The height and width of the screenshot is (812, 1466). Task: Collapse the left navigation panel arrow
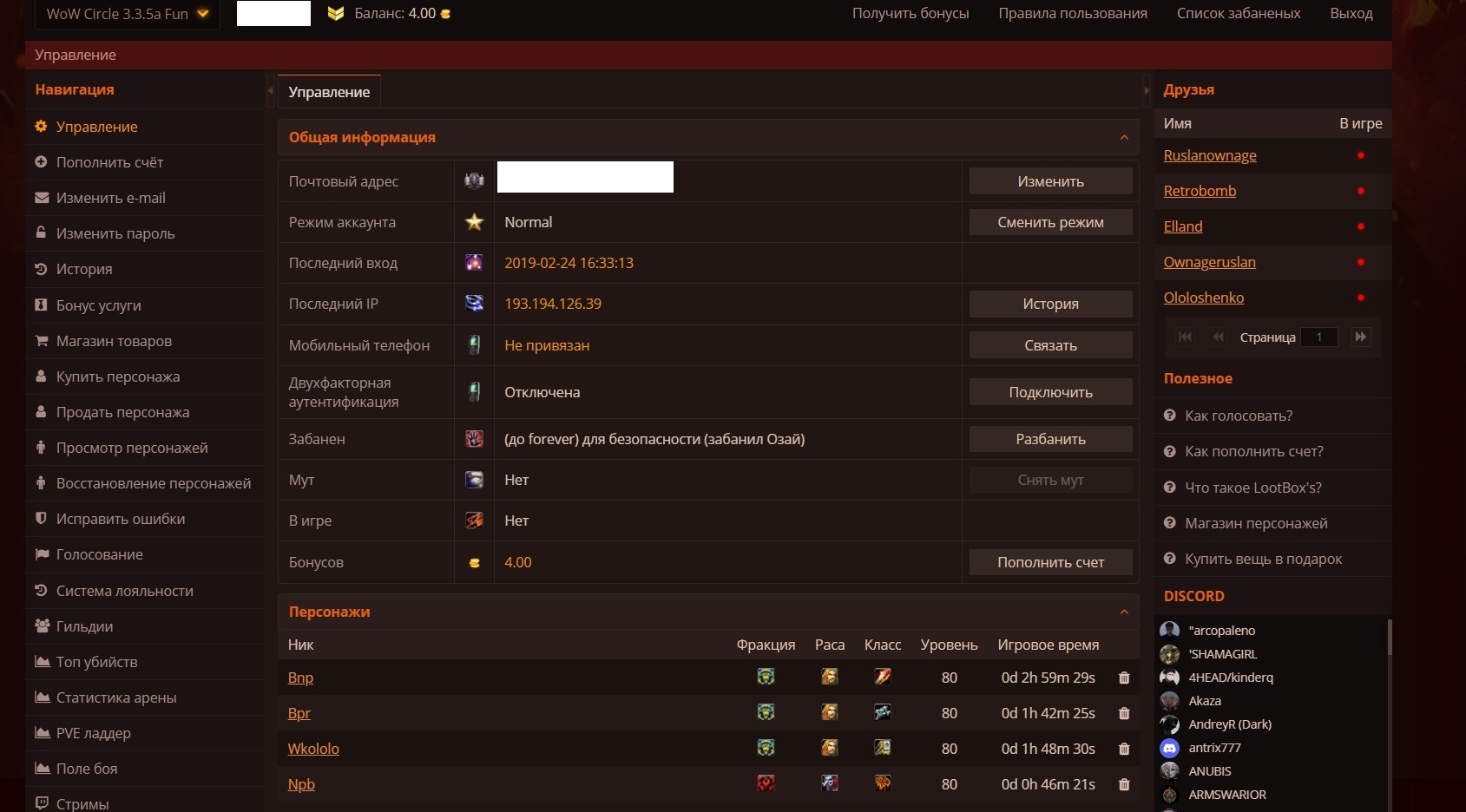tap(270, 90)
